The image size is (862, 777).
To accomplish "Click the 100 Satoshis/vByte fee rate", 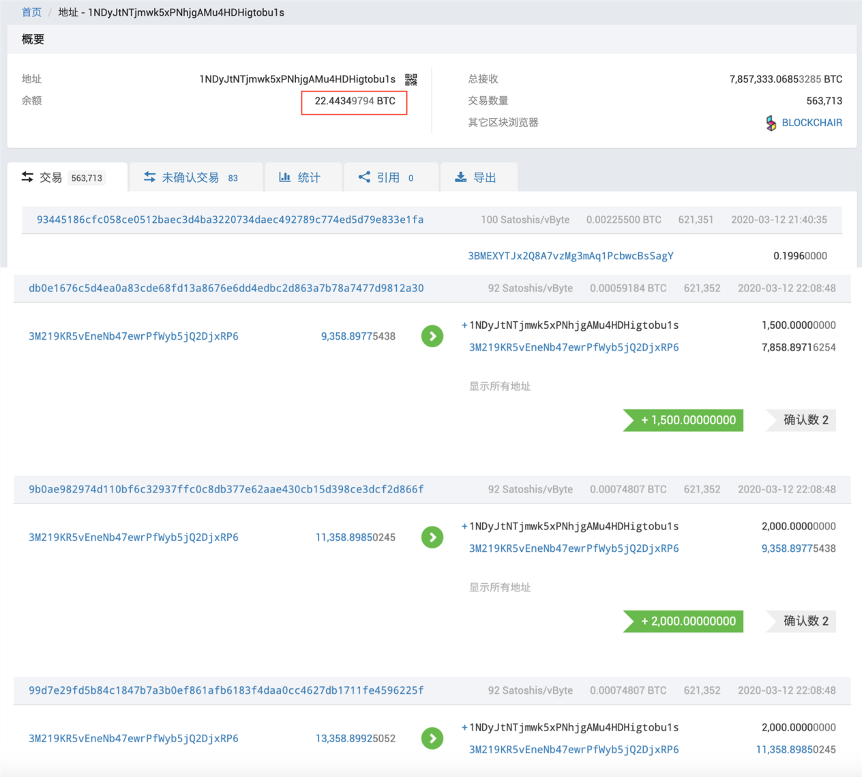I will 525,220.
